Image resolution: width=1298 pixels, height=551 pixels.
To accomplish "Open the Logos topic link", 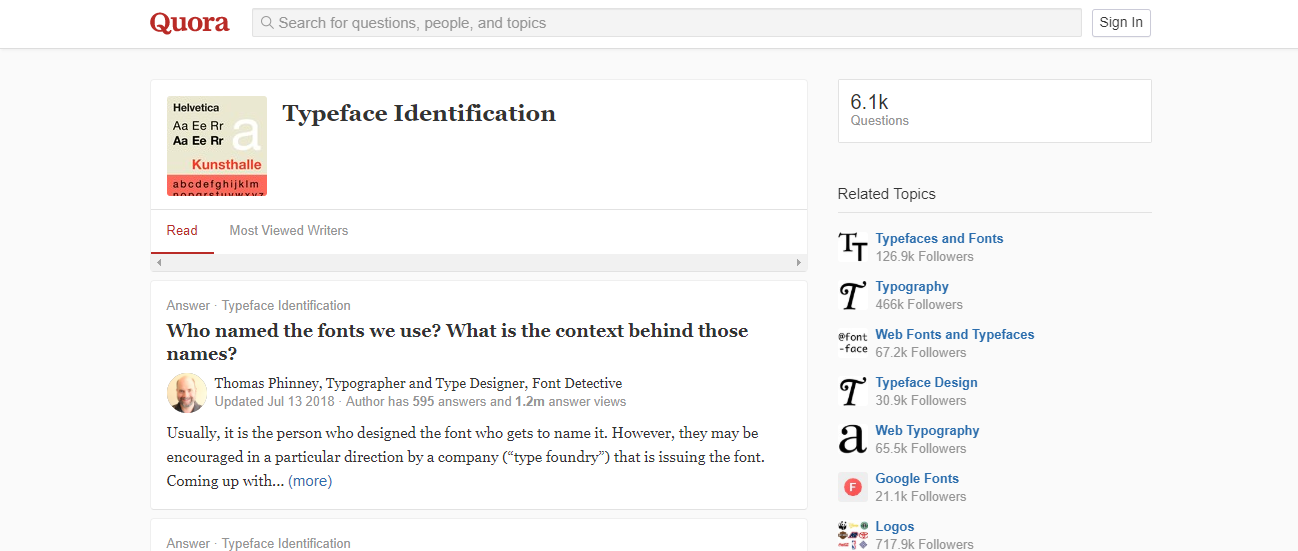I will pyautogui.click(x=895, y=526).
